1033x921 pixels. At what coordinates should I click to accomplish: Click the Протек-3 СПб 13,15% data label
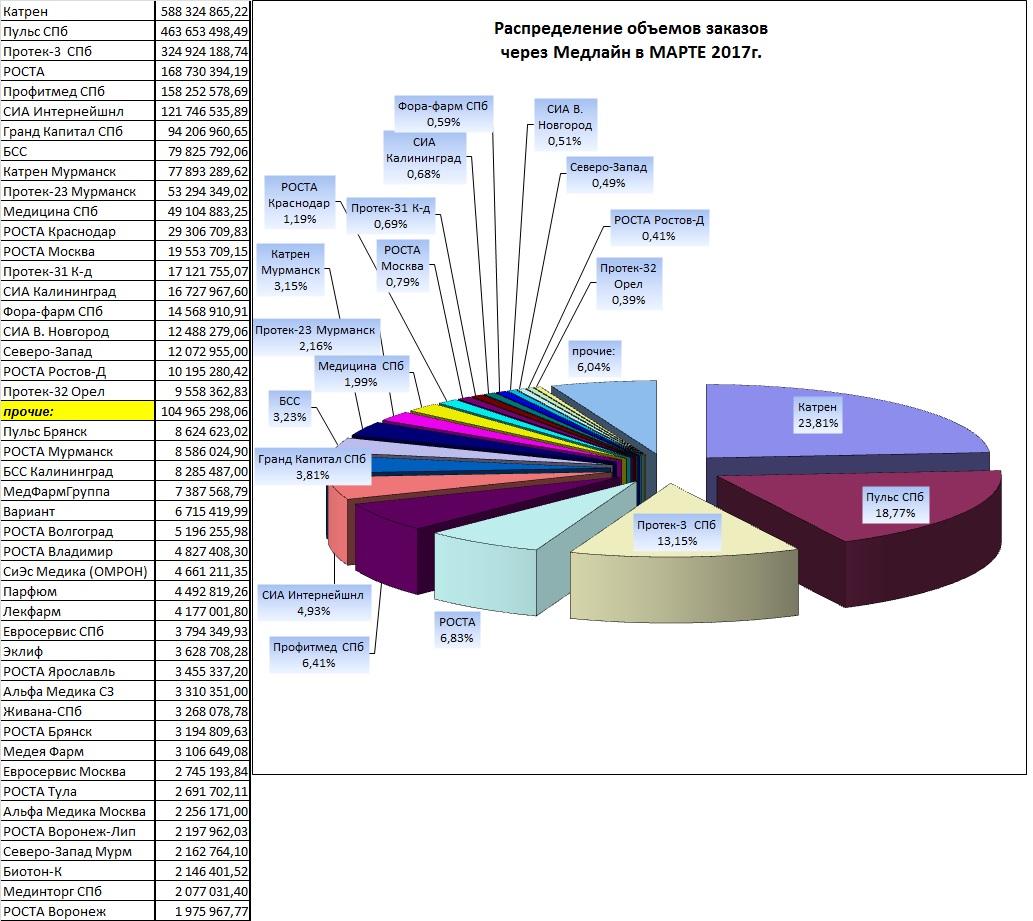click(677, 533)
